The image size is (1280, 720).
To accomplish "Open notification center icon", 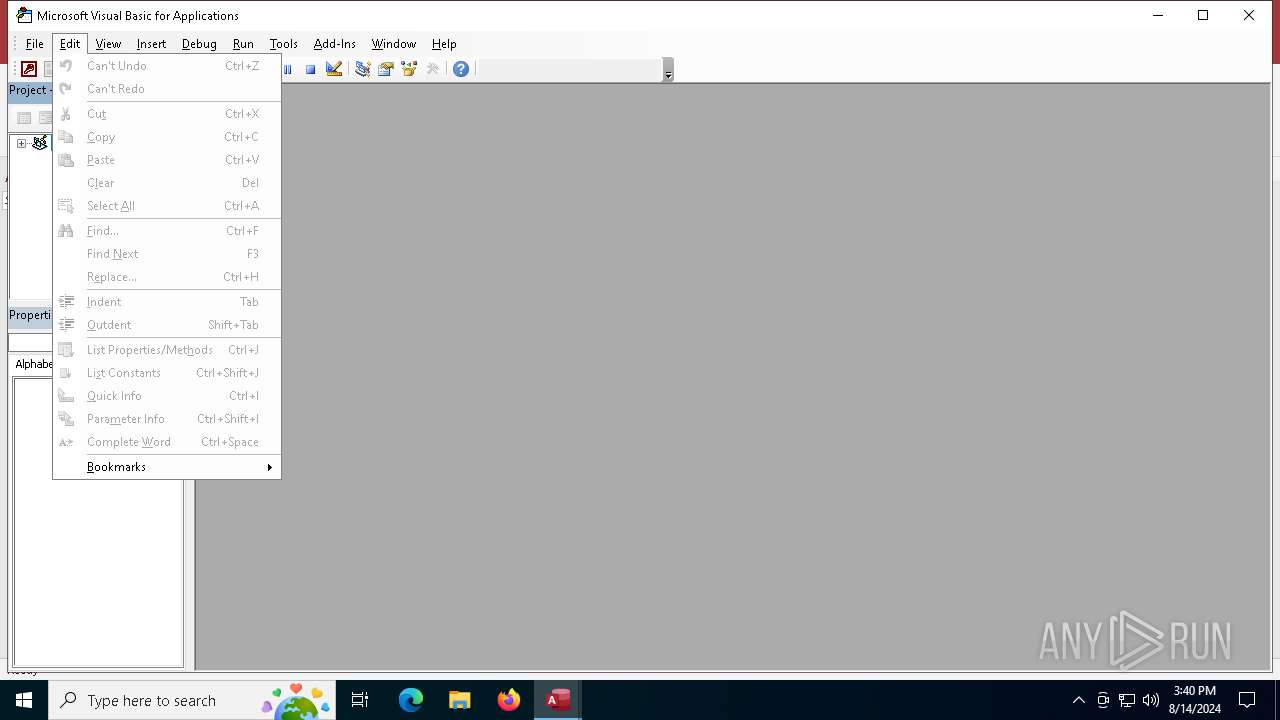I will click(x=1247, y=700).
